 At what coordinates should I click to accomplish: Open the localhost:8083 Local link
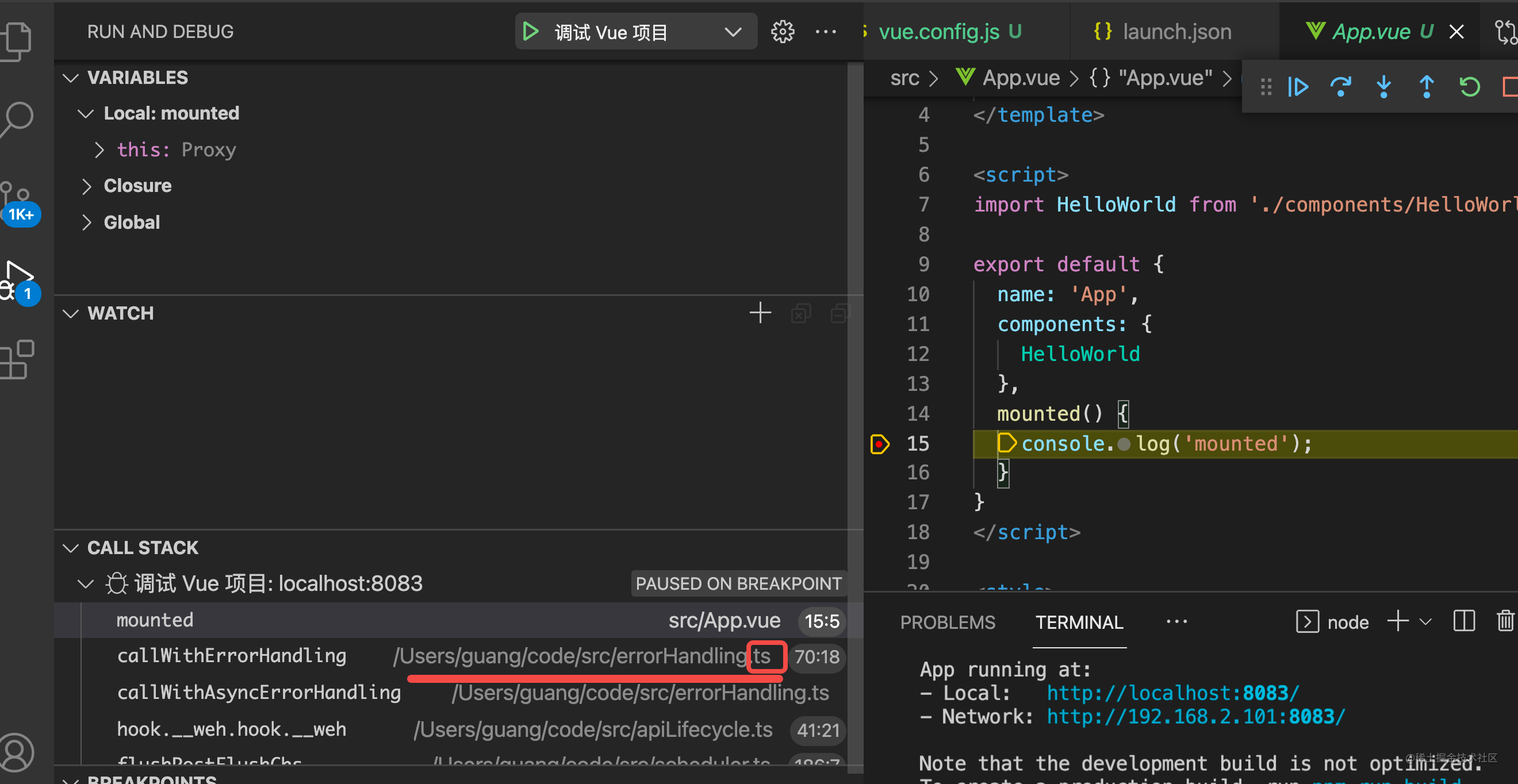1172,693
